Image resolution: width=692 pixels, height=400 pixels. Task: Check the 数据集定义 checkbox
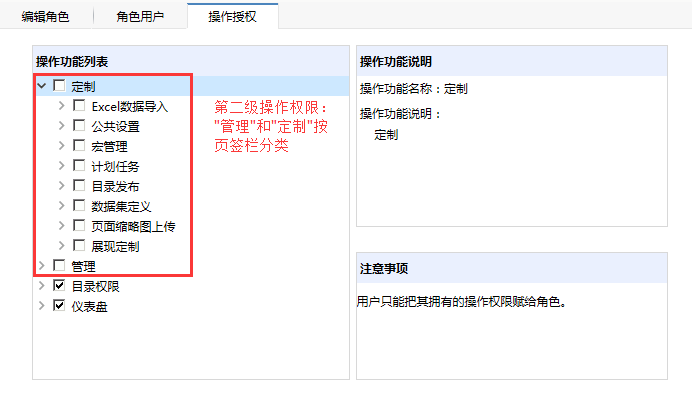coord(79,205)
